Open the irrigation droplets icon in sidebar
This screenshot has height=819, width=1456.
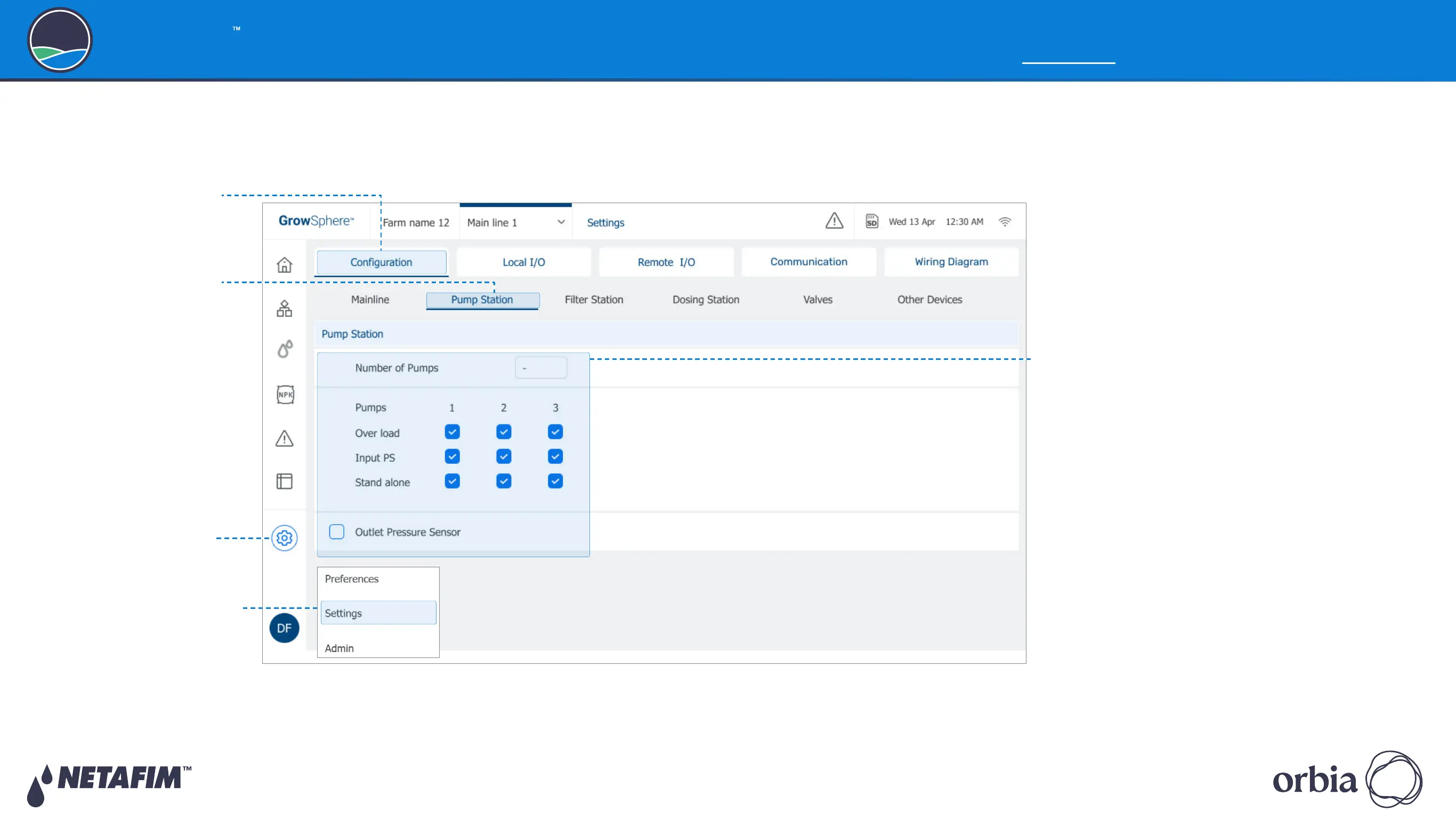285,349
